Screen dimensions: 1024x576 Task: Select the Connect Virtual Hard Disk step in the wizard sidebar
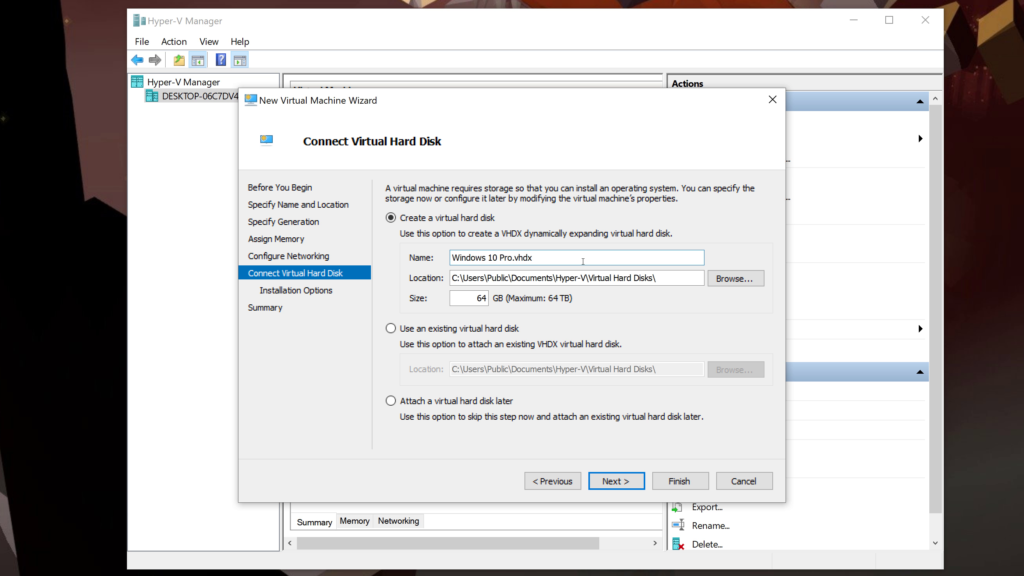point(305,273)
